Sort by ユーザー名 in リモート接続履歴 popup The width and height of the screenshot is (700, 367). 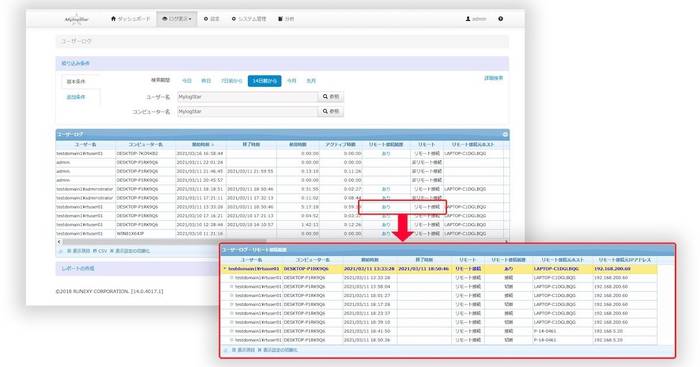point(252,260)
